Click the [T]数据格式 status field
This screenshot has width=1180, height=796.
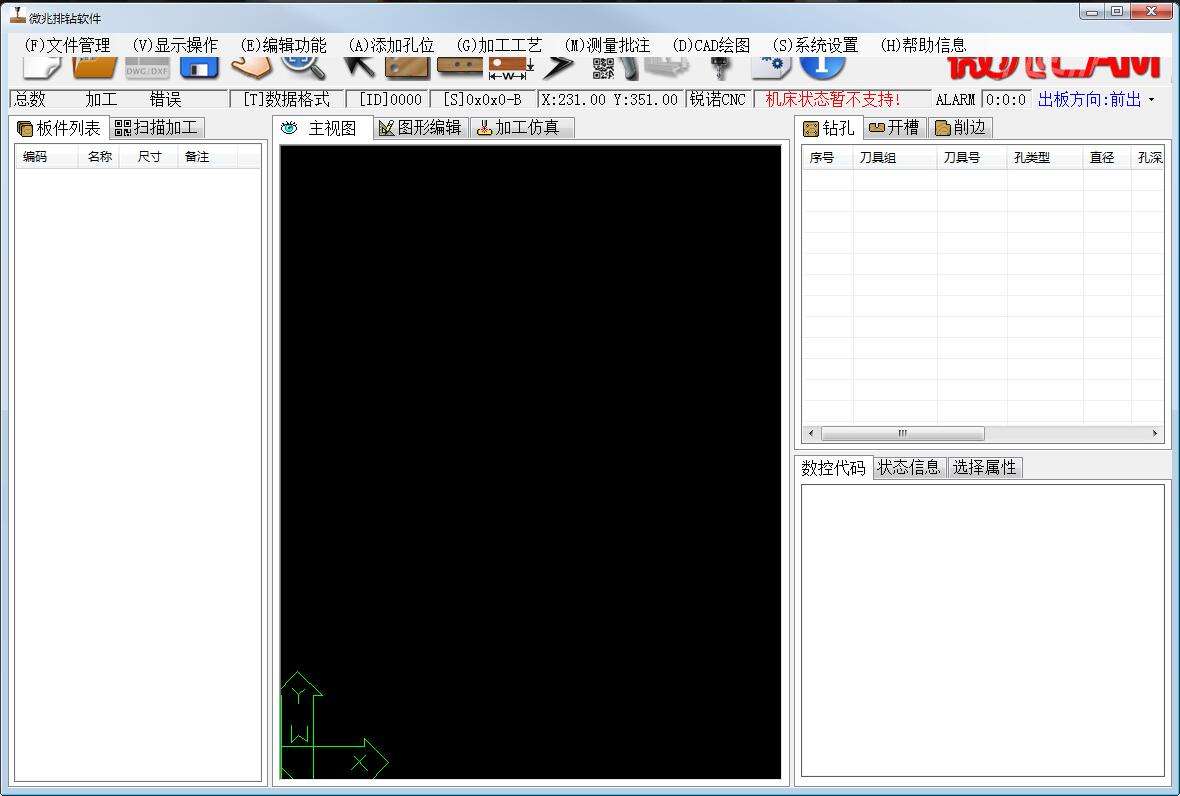pyautogui.click(x=287, y=99)
